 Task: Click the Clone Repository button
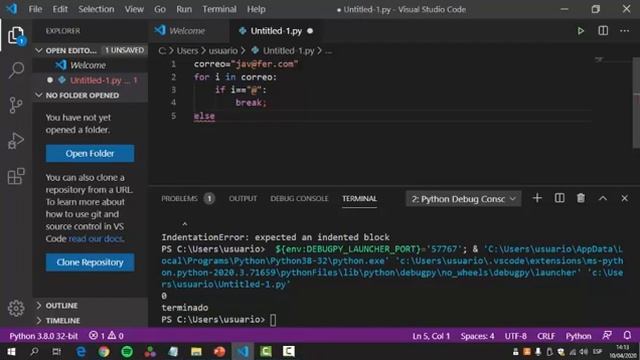pos(90,262)
